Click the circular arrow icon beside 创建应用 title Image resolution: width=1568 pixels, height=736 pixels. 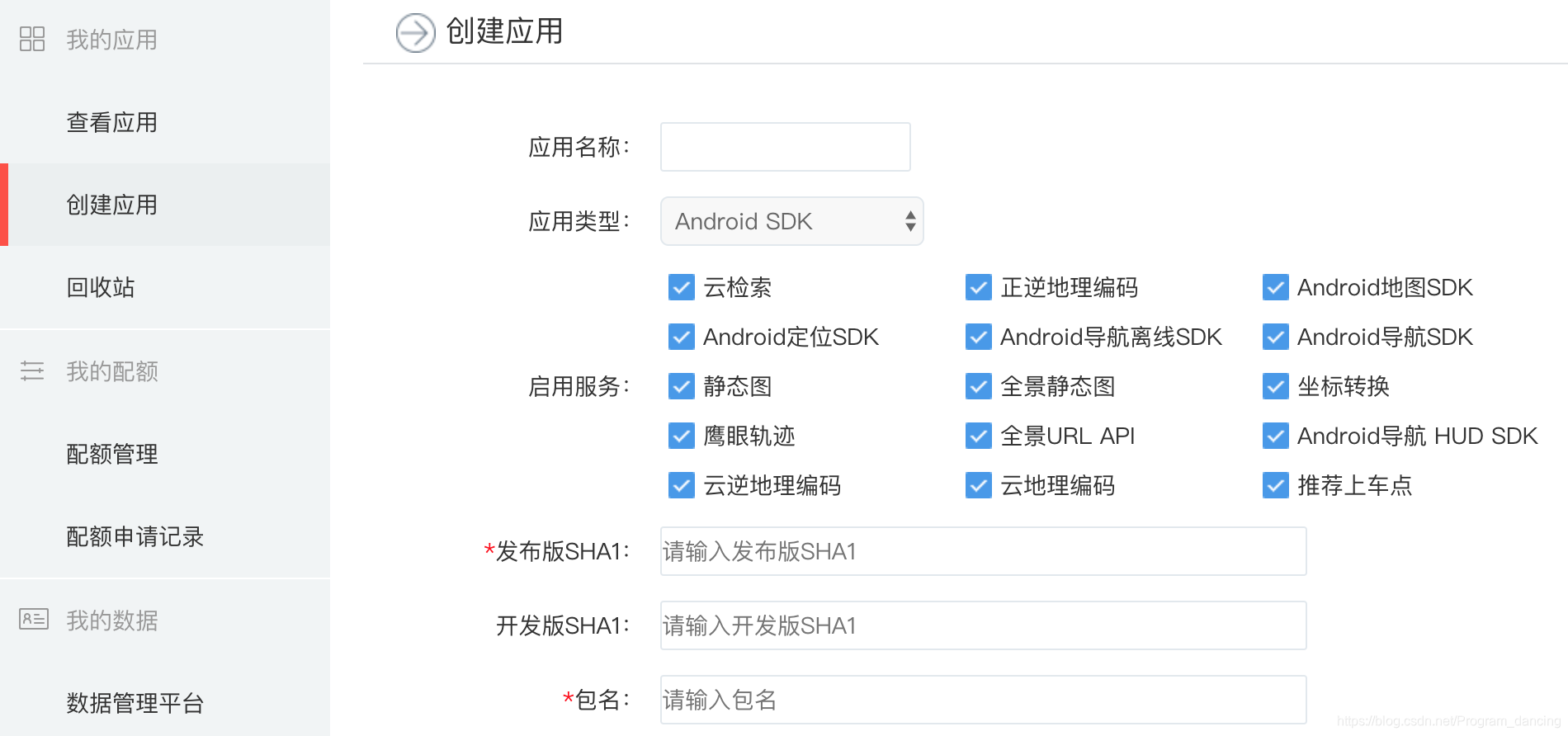tap(415, 34)
